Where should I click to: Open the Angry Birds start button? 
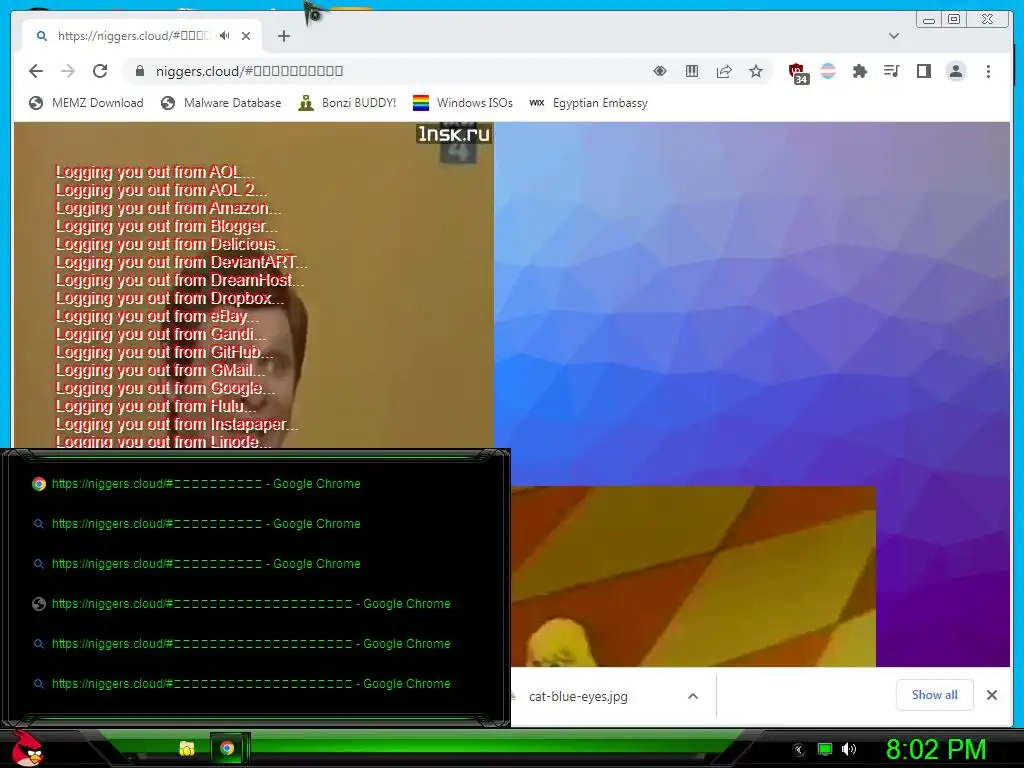[x=27, y=748]
